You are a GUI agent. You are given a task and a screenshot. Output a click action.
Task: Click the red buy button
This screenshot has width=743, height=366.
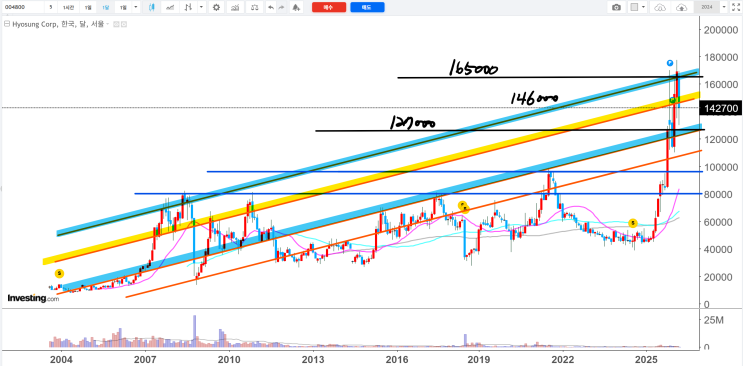pyautogui.click(x=329, y=7)
